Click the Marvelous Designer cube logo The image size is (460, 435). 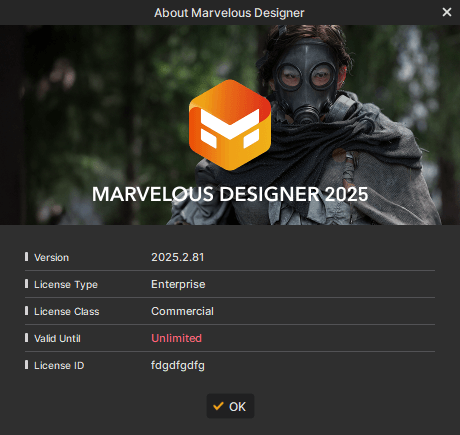[230, 125]
